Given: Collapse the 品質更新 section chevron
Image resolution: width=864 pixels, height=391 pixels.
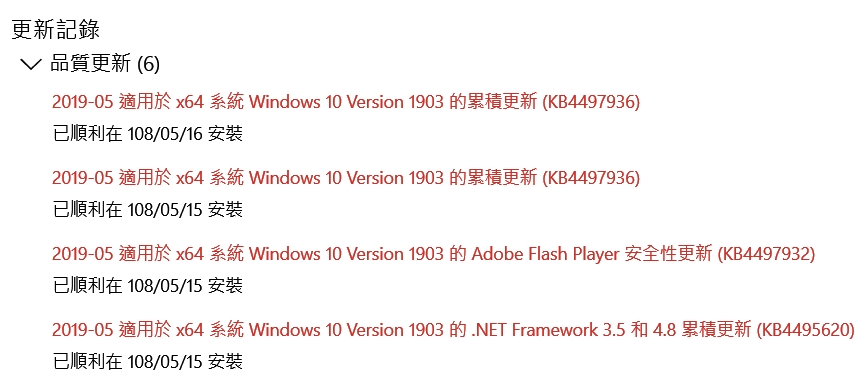Looking at the screenshot, I should pyautogui.click(x=30, y=65).
